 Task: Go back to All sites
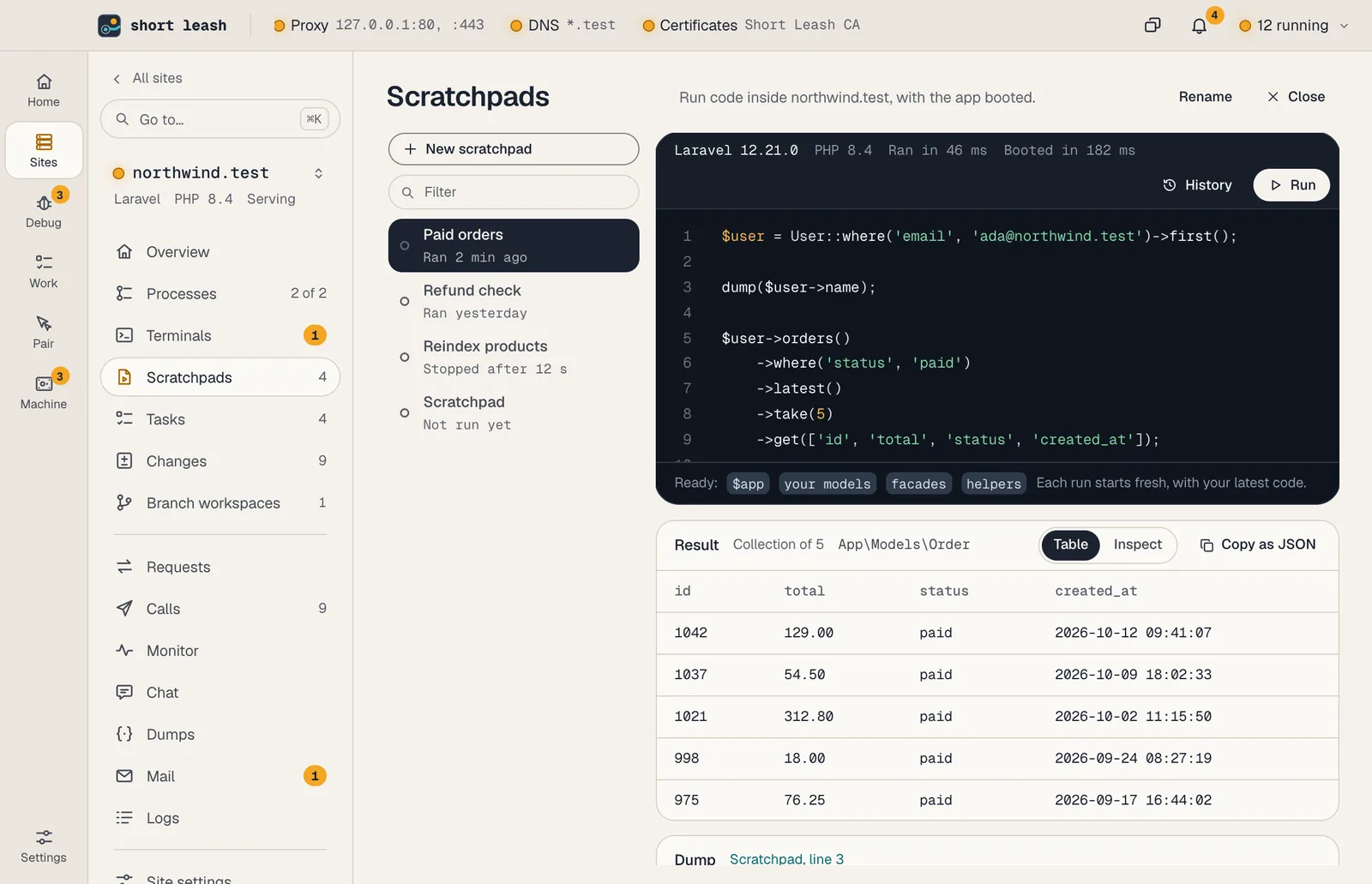[147, 78]
